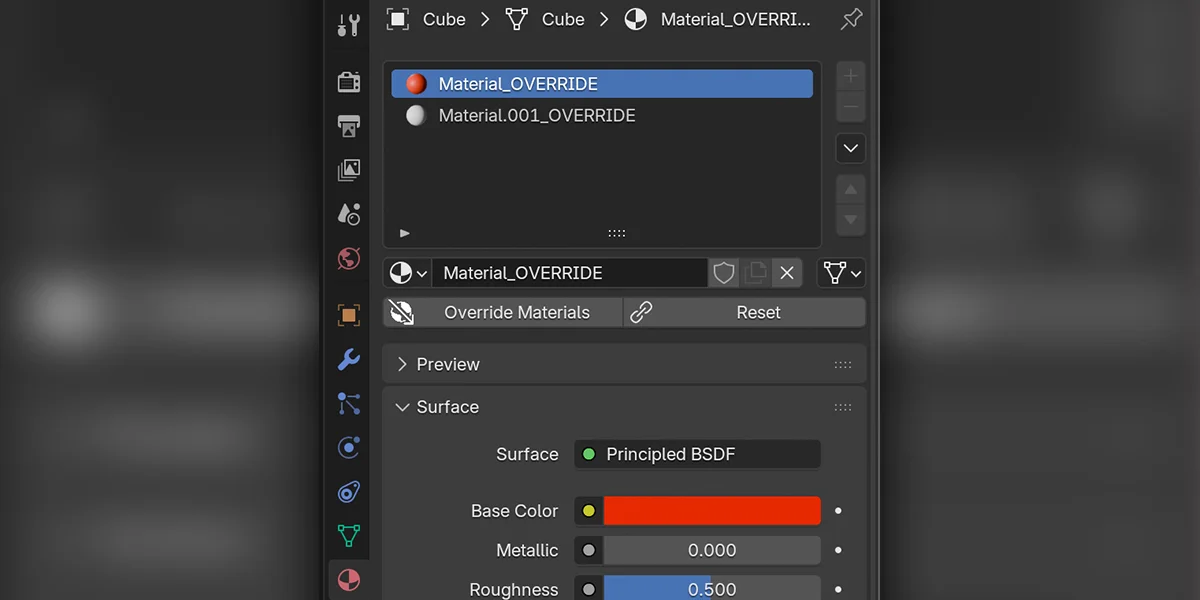
Task: Toggle the pin icon on the breadcrumb bar
Action: [851, 18]
